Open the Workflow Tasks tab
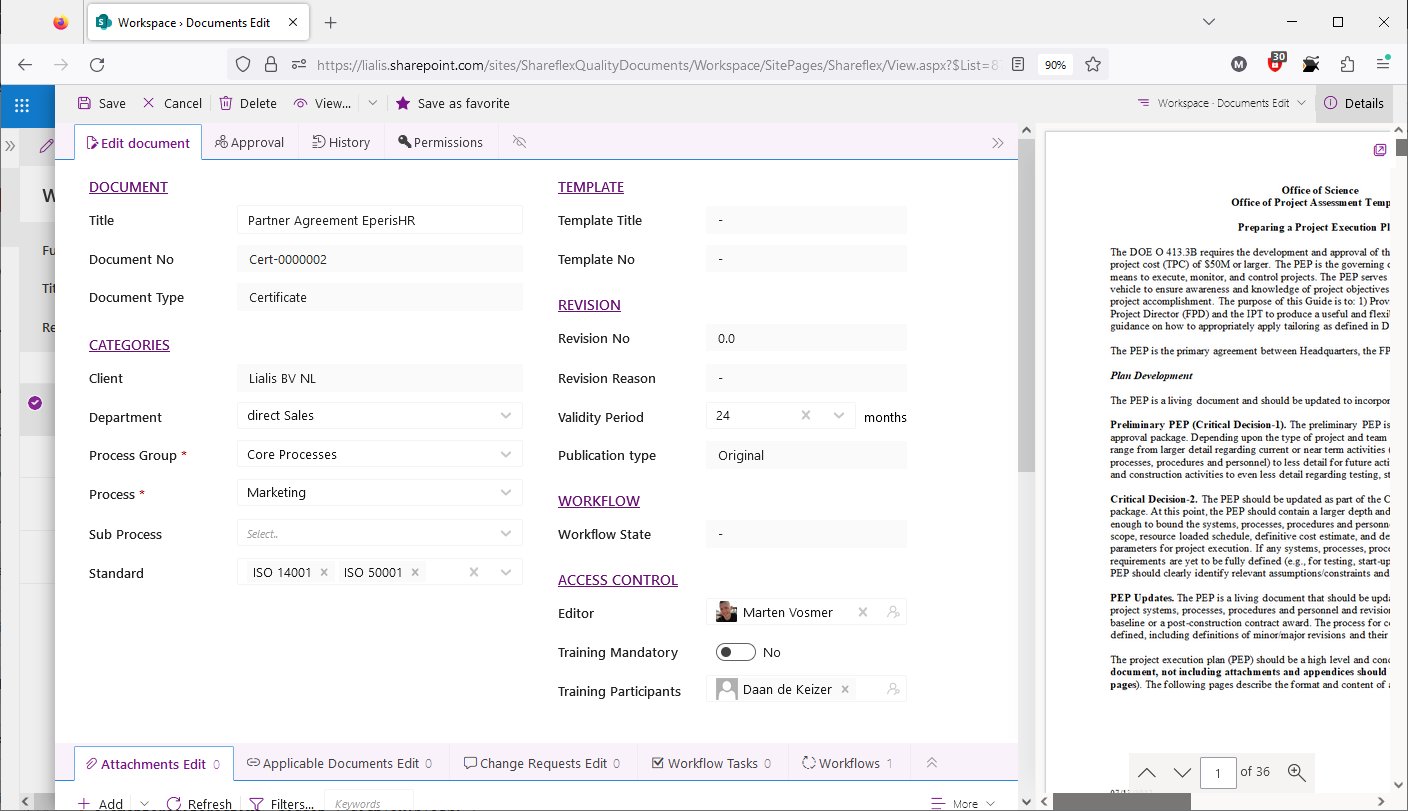The image size is (1408, 811). click(x=711, y=763)
